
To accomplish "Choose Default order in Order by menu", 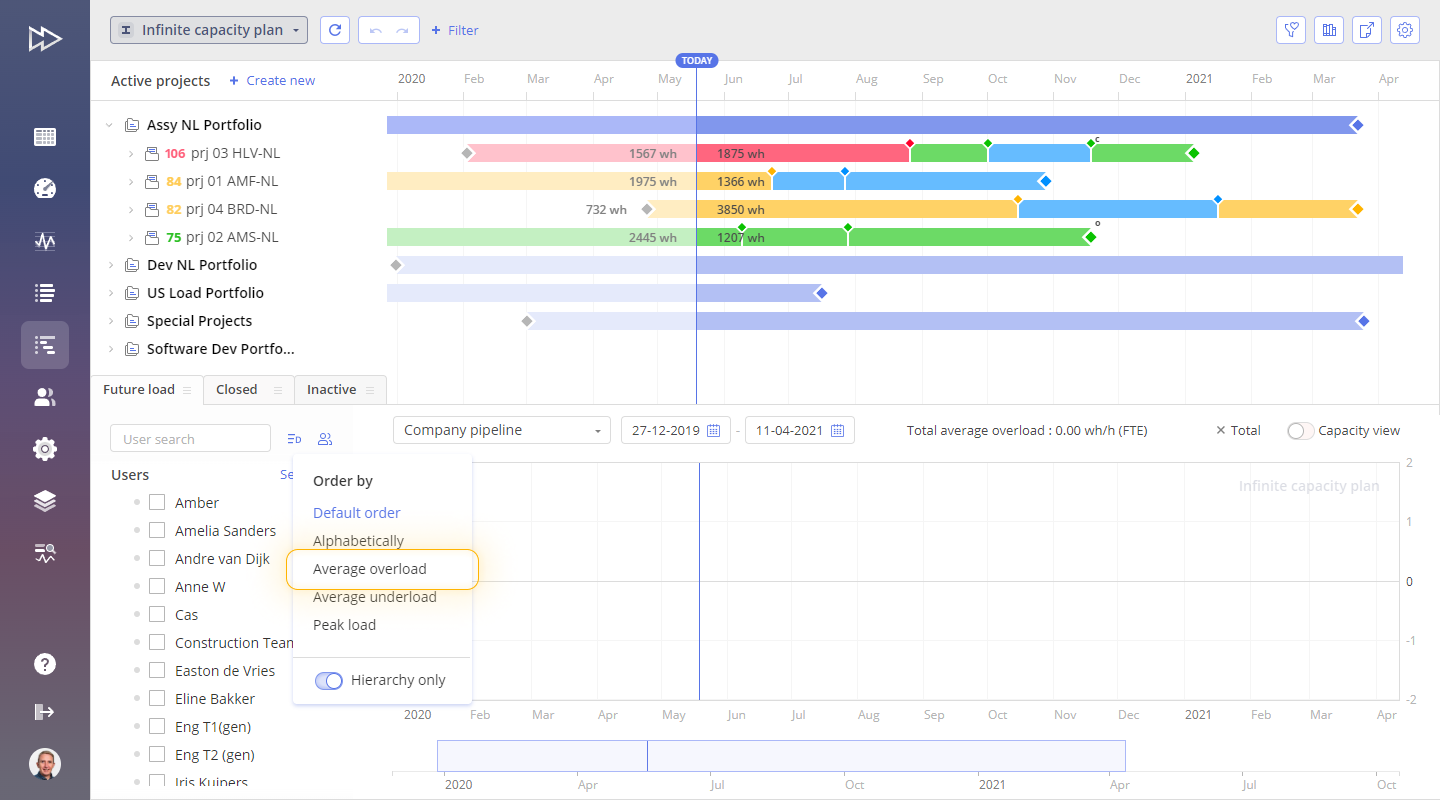I will [x=357, y=513].
